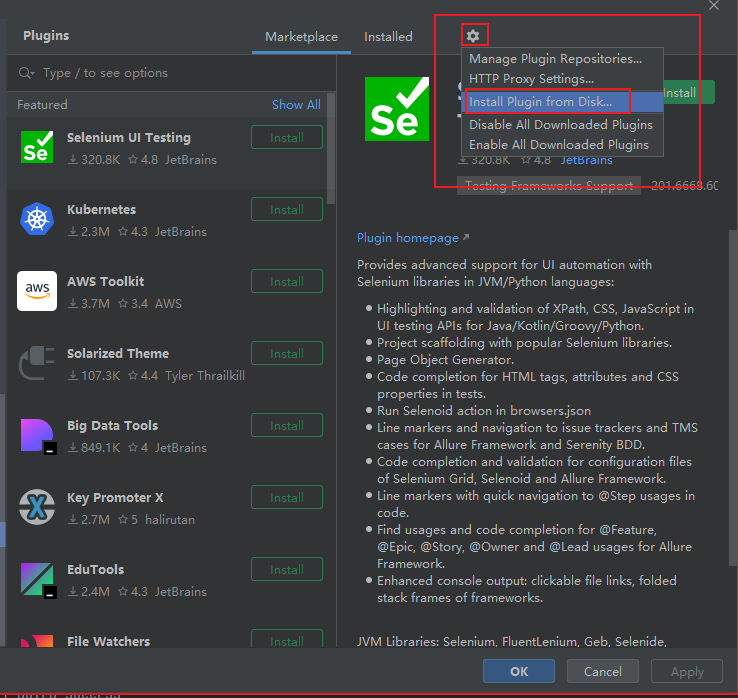Click the File Watchers plugin icon
Screen dimensions: 738x698
[x=37, y=641]
